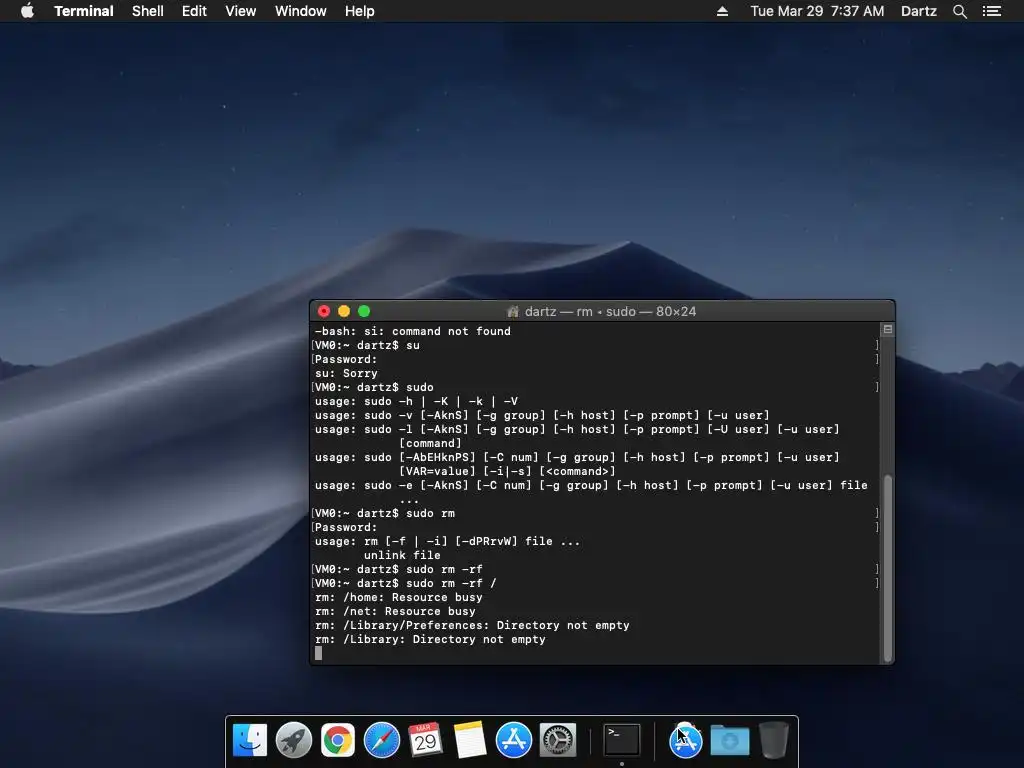Minimize Terminal window with yellow button
1024x768 pixels.
[344, 312]
